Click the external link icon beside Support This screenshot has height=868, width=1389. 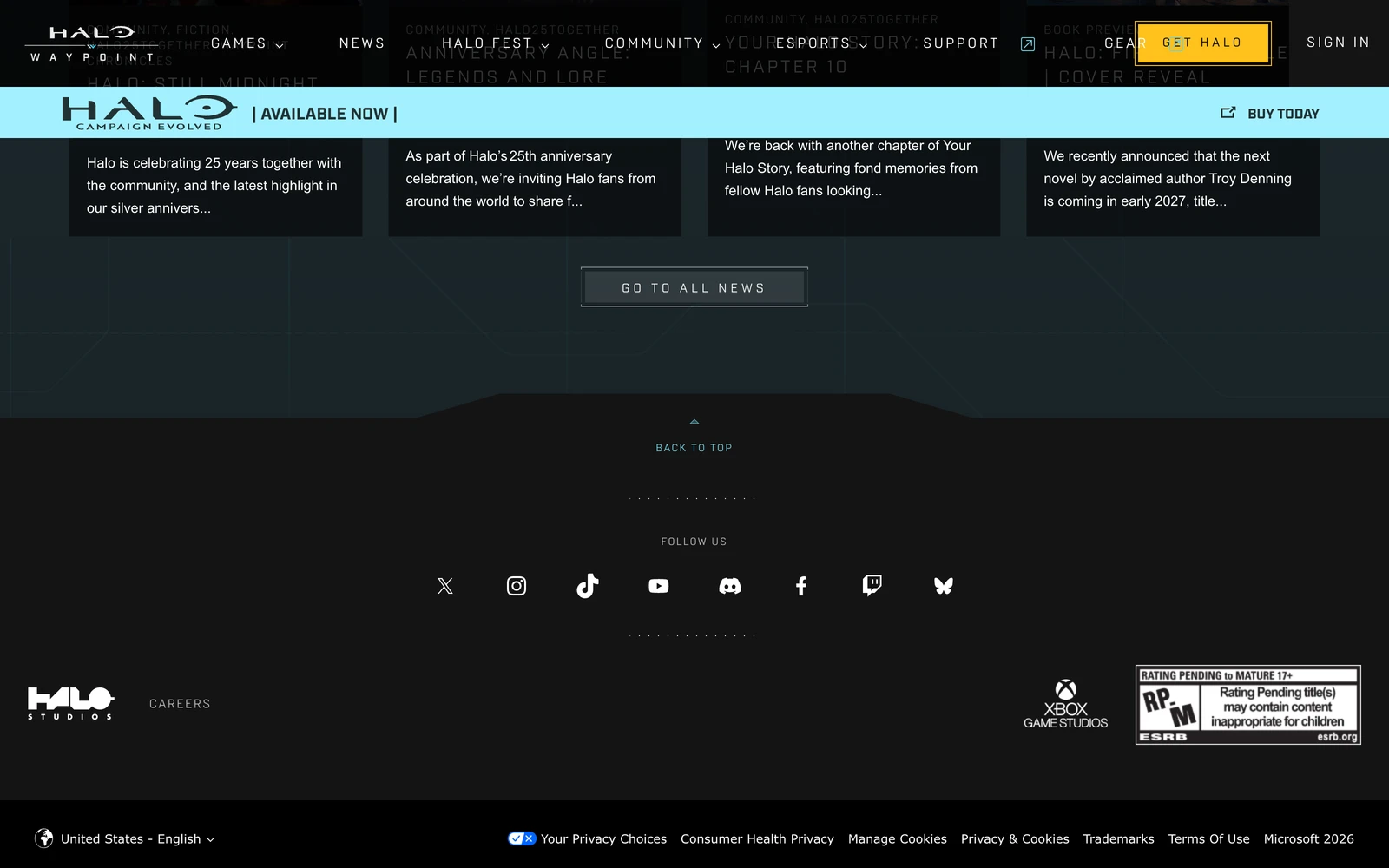tap(1028, 44)
